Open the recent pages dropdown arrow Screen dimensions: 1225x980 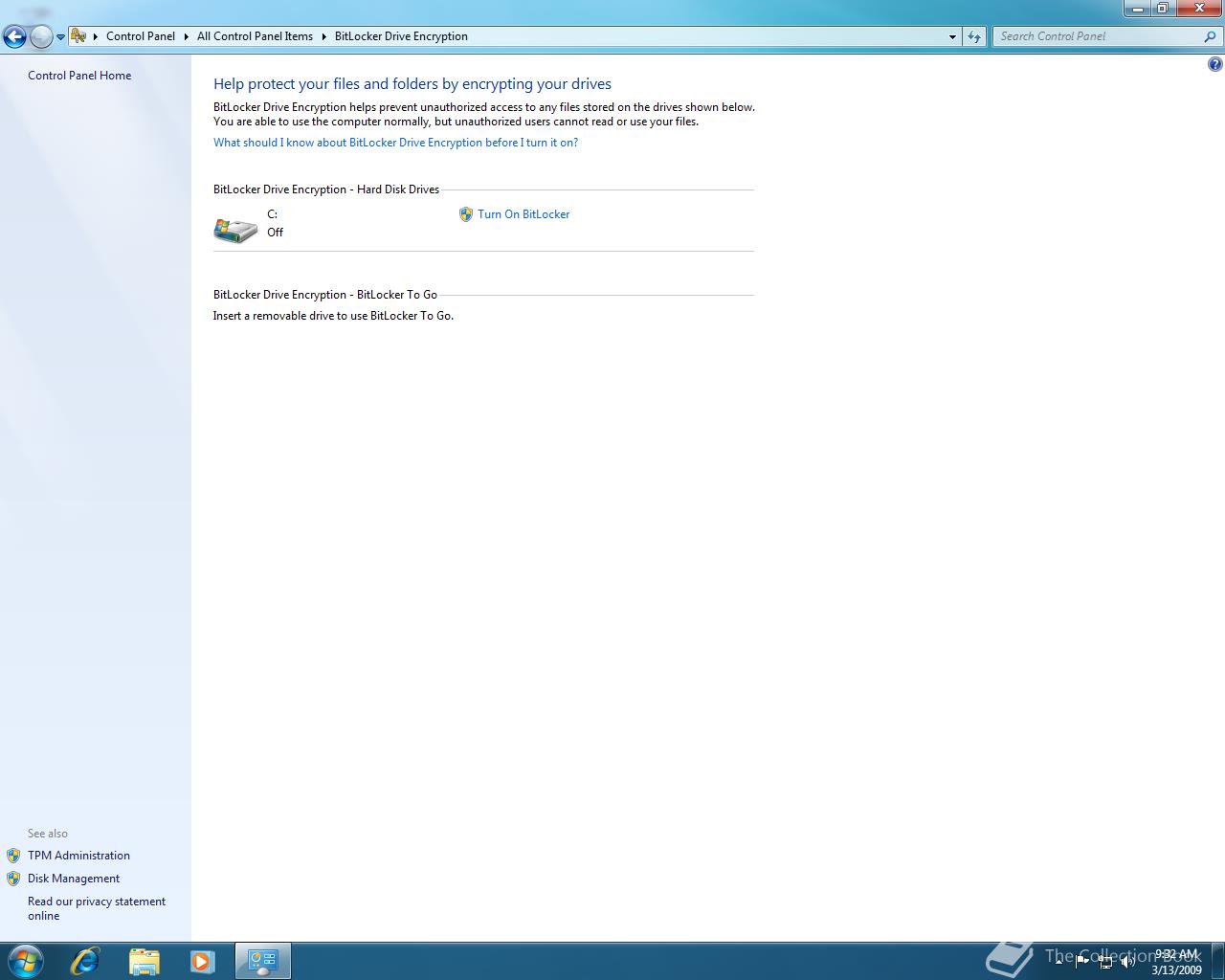pos(60,37)
